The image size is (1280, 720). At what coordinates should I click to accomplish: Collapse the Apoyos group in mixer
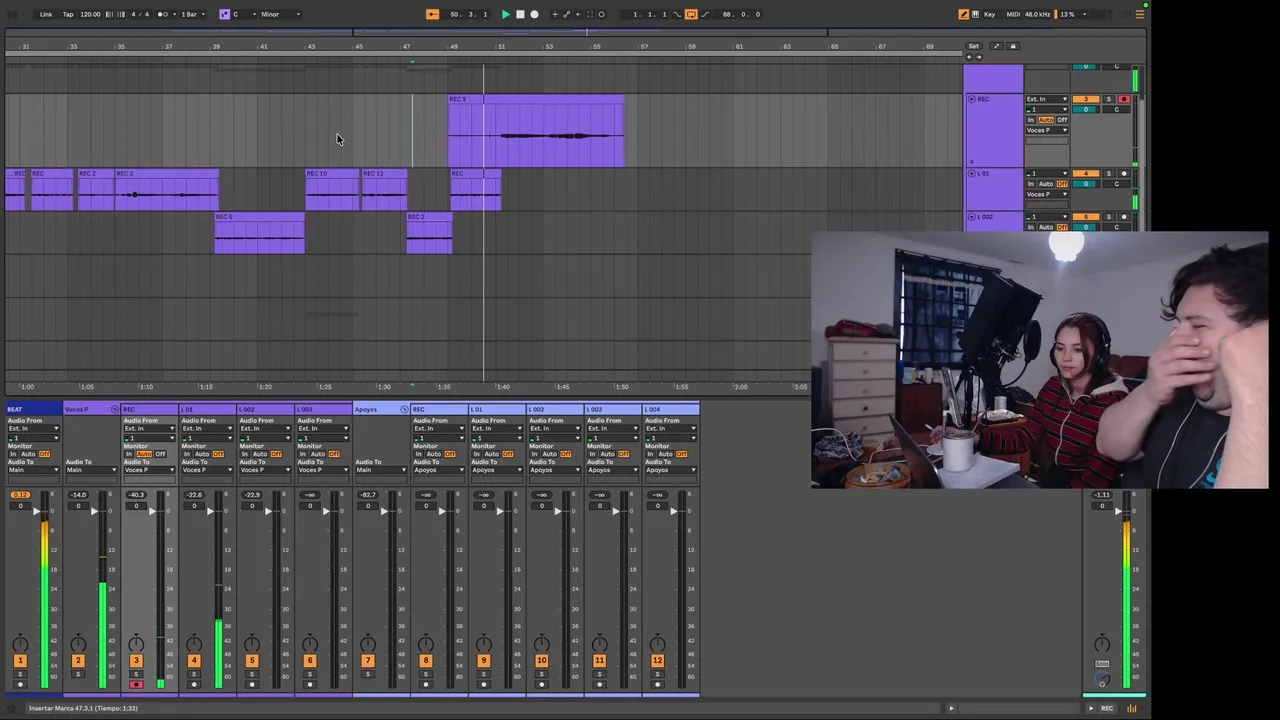[x=404, y=409]
